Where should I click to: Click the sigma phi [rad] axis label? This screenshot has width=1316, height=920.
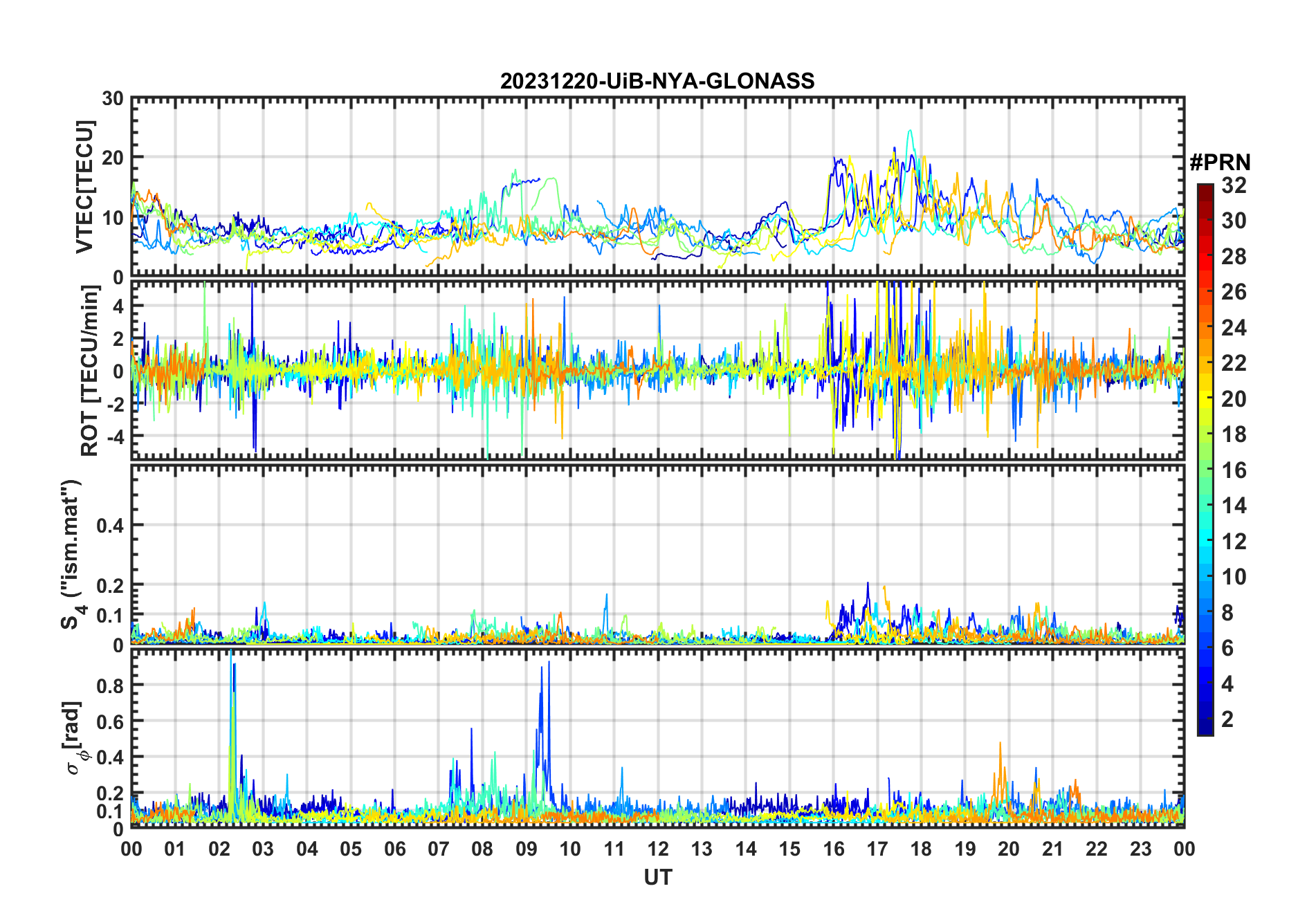[x=75, y=738]
